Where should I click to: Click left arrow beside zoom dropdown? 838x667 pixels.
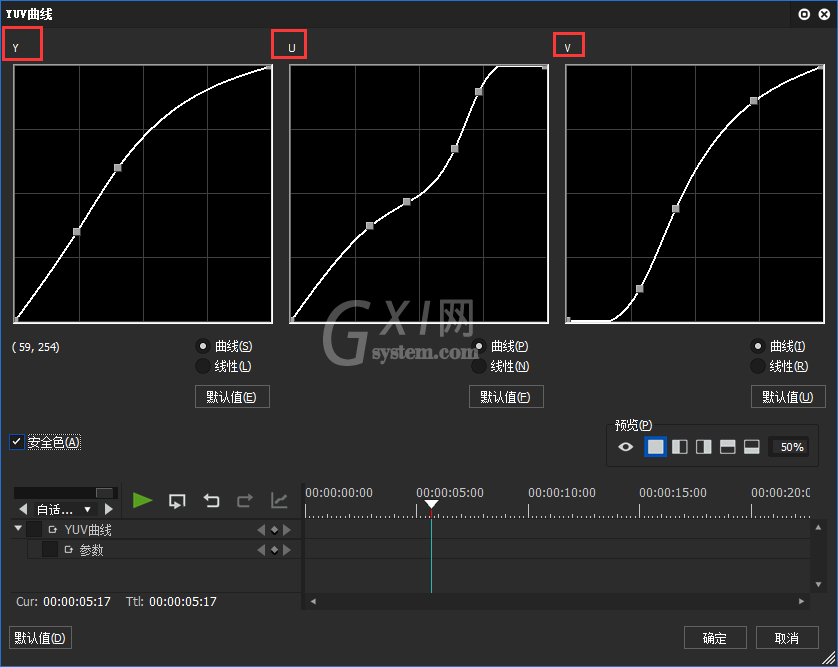point(23,509)
